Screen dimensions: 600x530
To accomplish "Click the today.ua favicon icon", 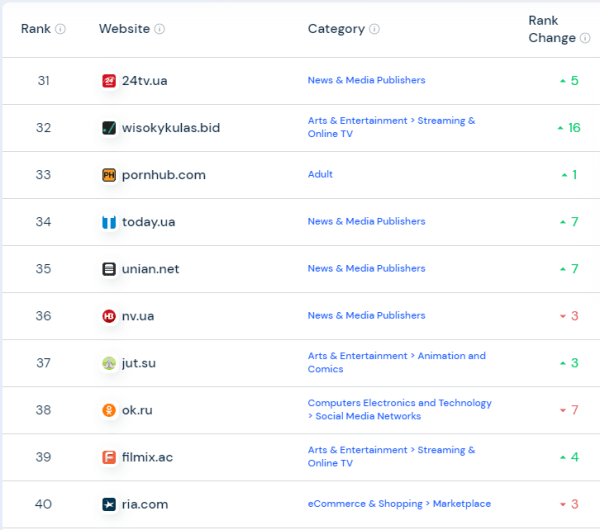I will pos(109,221).
